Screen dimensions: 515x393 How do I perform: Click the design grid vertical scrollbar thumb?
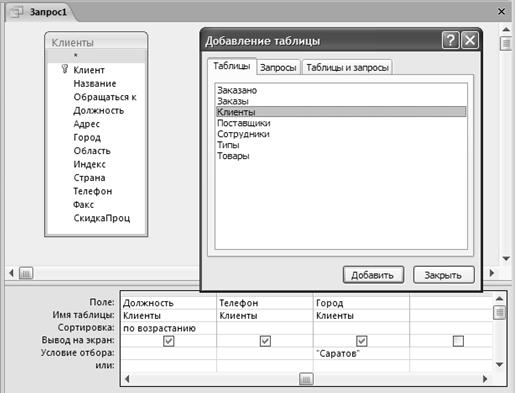click(x=499, y=312)
